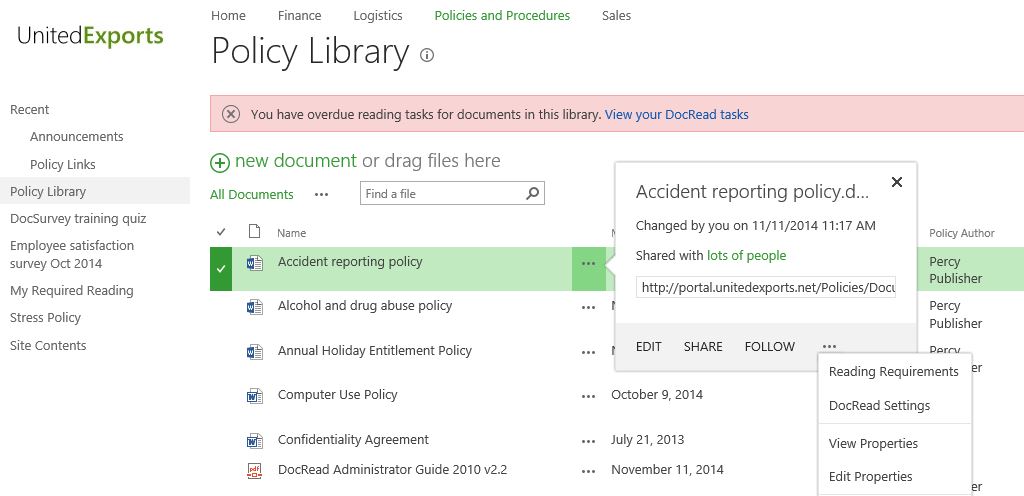Close the Accident reporting policy callout
1024x496 pixels.
click(x=896, y=182)
